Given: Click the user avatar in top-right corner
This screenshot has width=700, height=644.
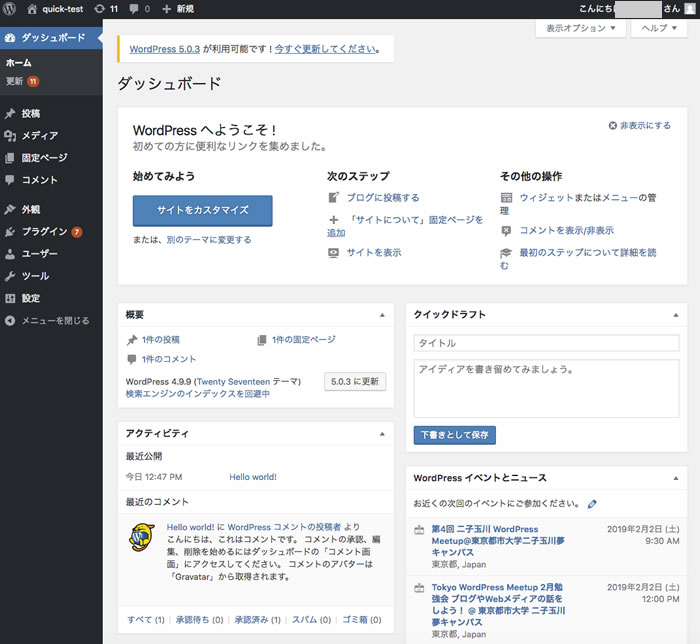Looking at the screenshot, I should pos(690,9).
